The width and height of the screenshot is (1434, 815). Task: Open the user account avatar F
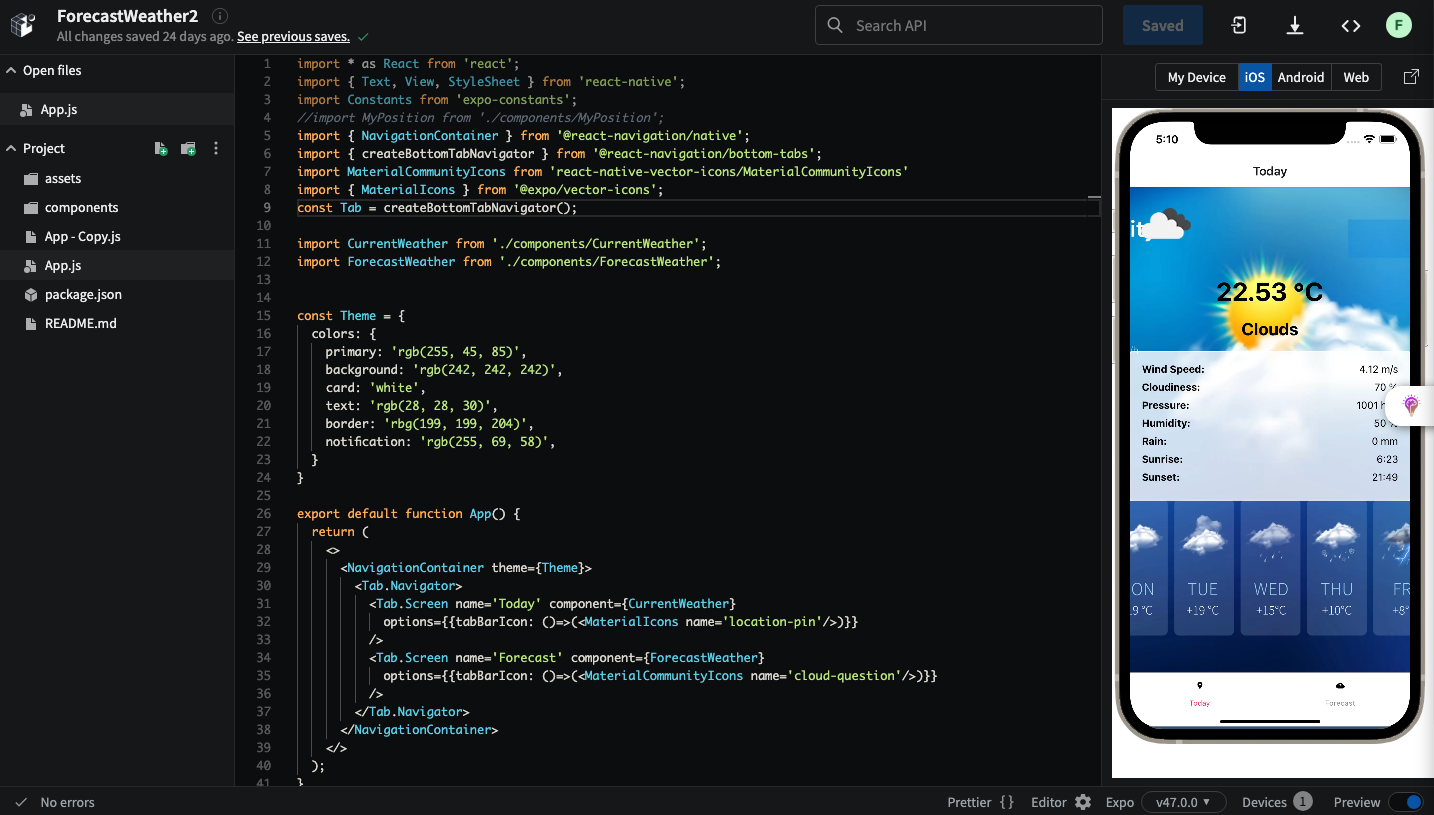tap(1398, 25)
